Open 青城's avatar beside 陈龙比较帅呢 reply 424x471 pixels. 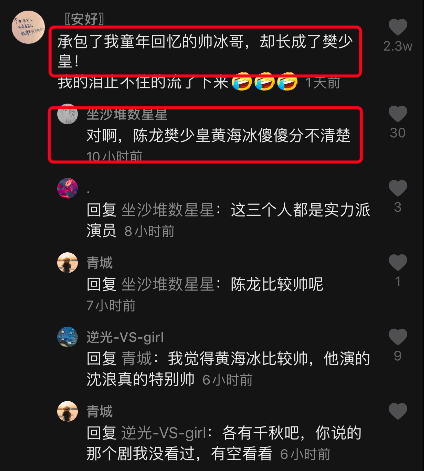pos(68,263)
